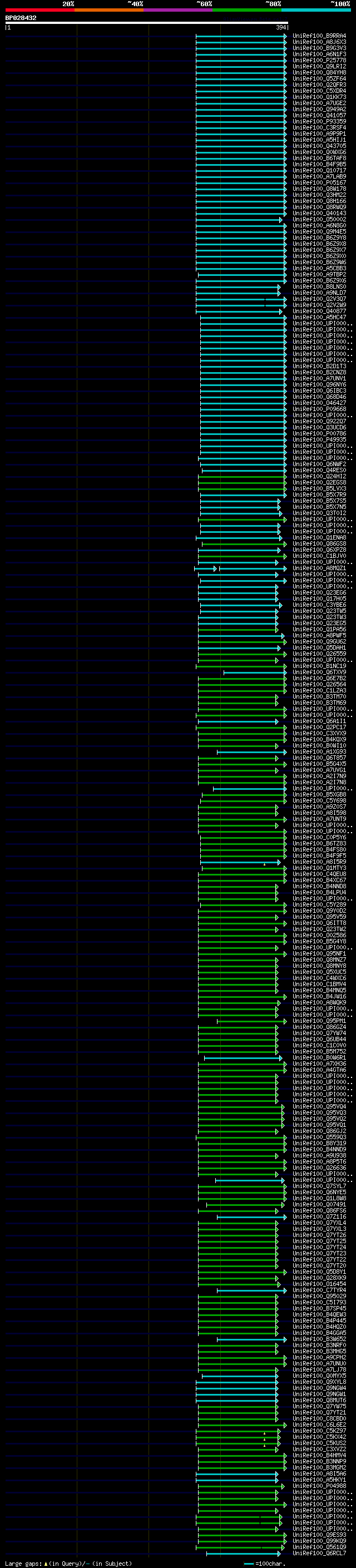Open hit UniRef100_P25778

[x=319, y=60]
